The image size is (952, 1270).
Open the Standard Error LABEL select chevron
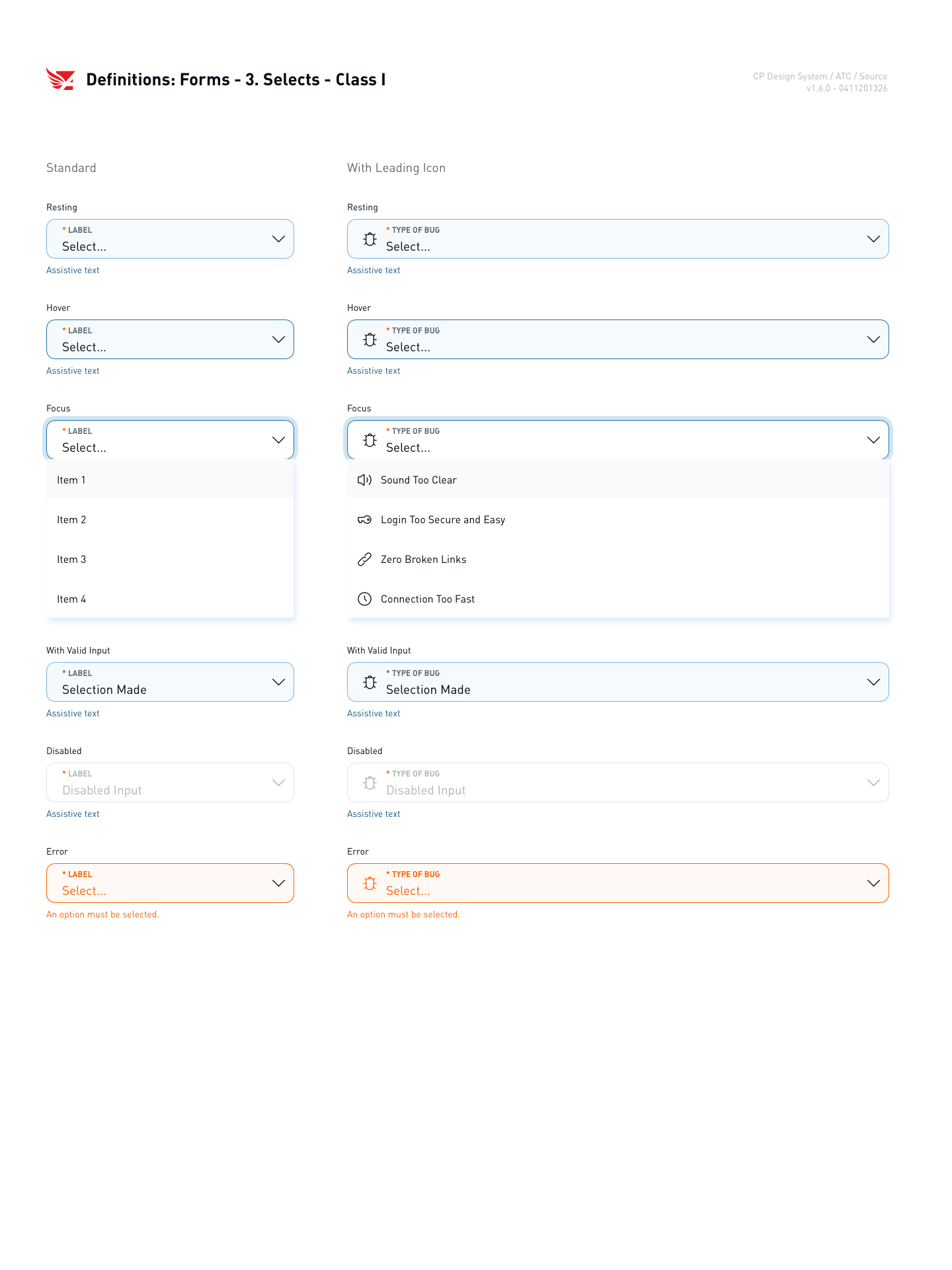(x=279, y=883)
